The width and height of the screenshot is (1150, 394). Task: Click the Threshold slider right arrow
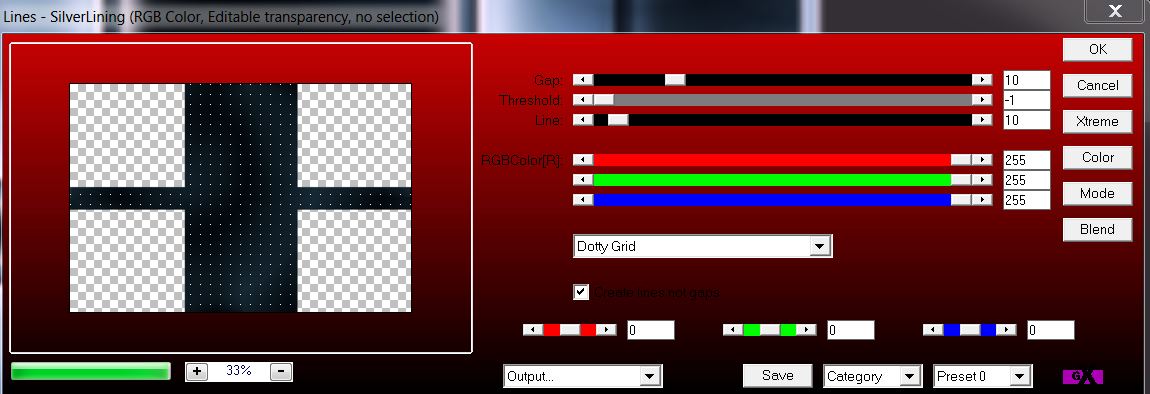pos(981,99)
